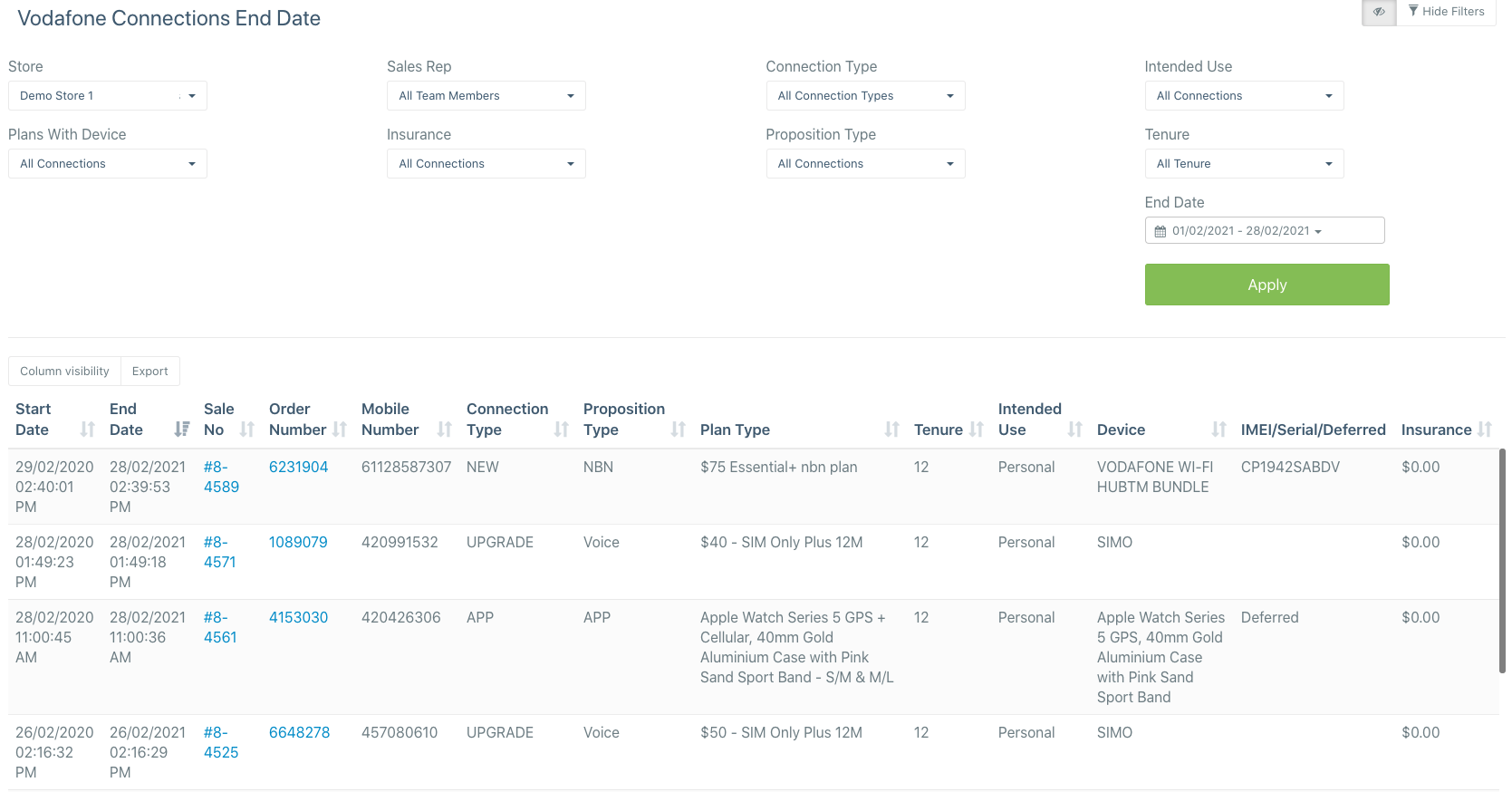This screenshot has height=792, width=1512.
Task: Select the $40 - SIM Only Plus 12M cell
Action: 781,542
